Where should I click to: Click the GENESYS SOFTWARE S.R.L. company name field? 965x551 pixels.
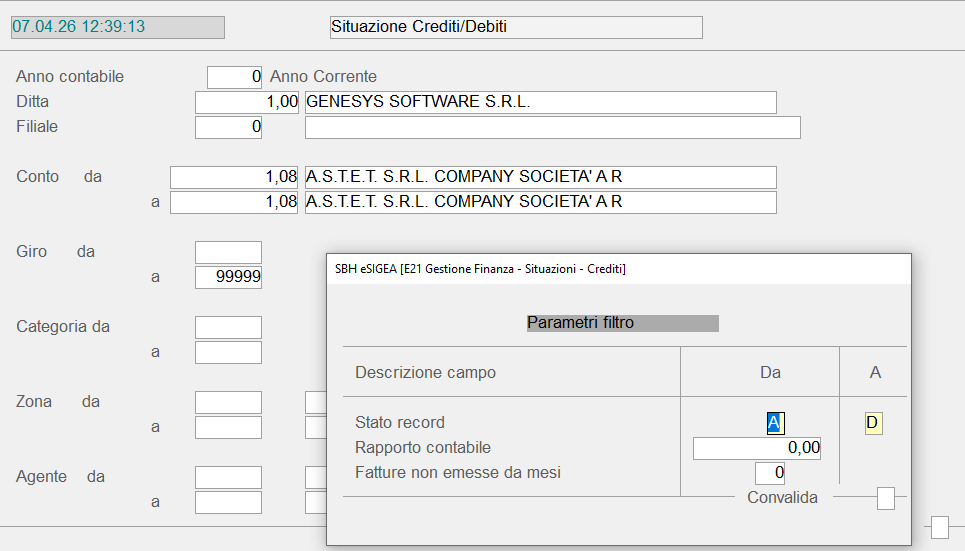pos(540,102)
